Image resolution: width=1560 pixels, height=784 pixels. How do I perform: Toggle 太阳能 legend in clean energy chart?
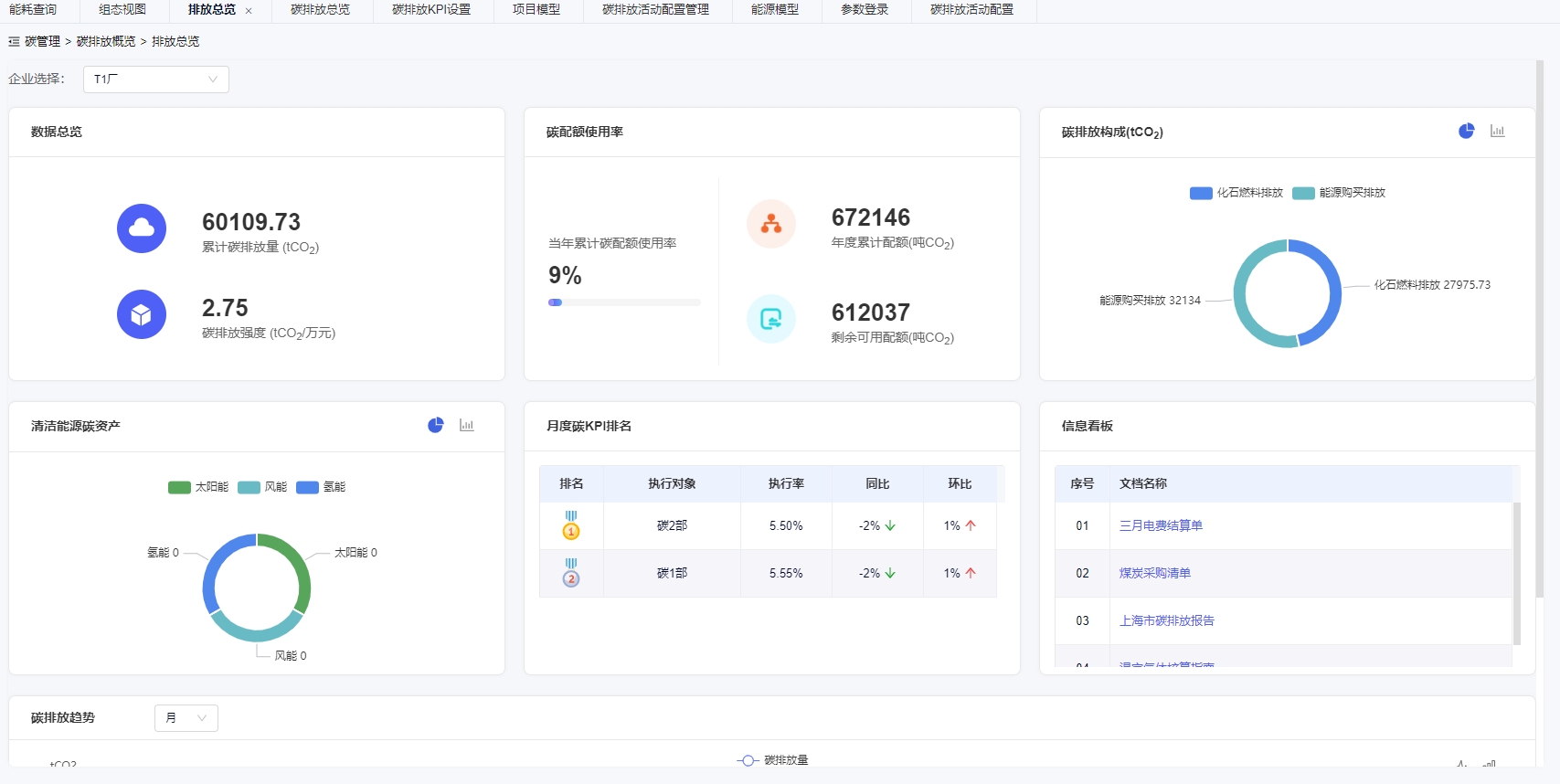click(x=198, y=487)
